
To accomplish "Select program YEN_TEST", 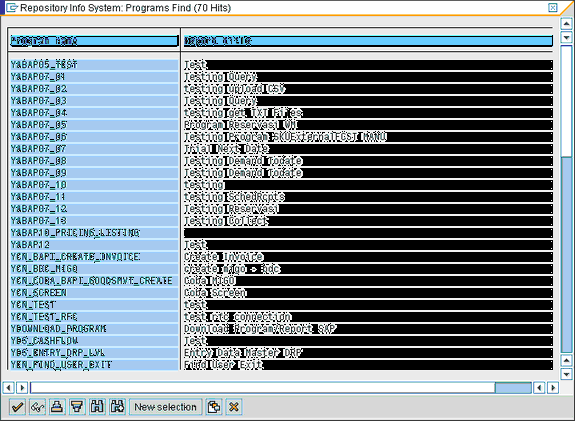I will click(x=94, y=305).
